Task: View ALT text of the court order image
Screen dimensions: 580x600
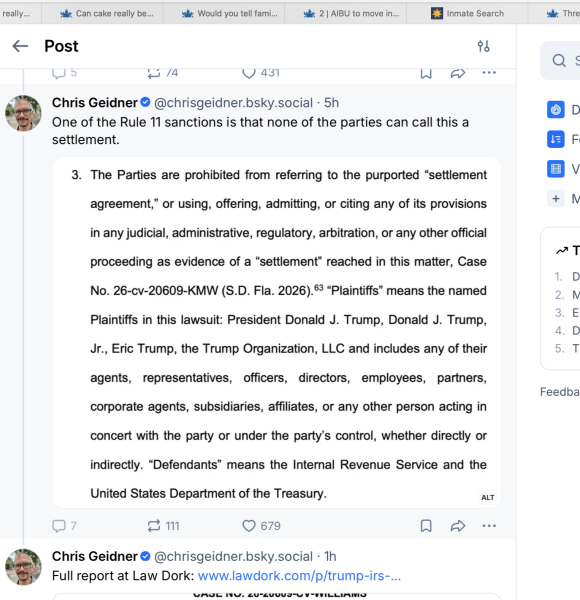Action: (x=488, y=497)
